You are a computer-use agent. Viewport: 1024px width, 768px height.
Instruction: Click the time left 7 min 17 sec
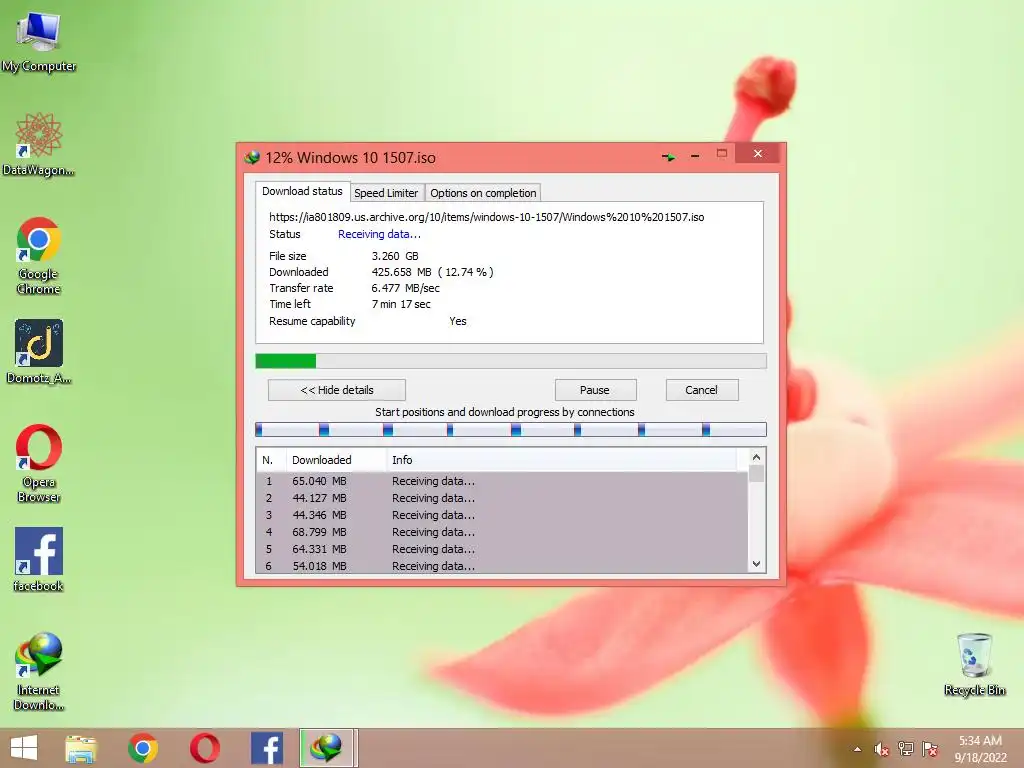[x=401, y=304]
